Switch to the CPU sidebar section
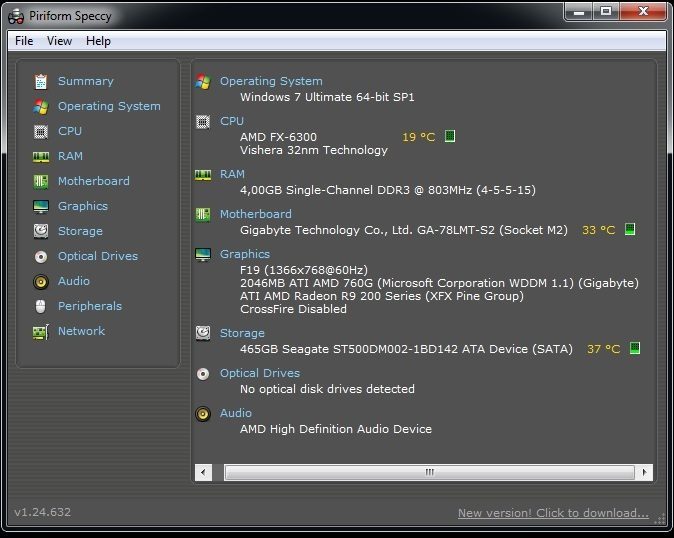The height and width of the screenshot is (538, 674). pos(70,131)
